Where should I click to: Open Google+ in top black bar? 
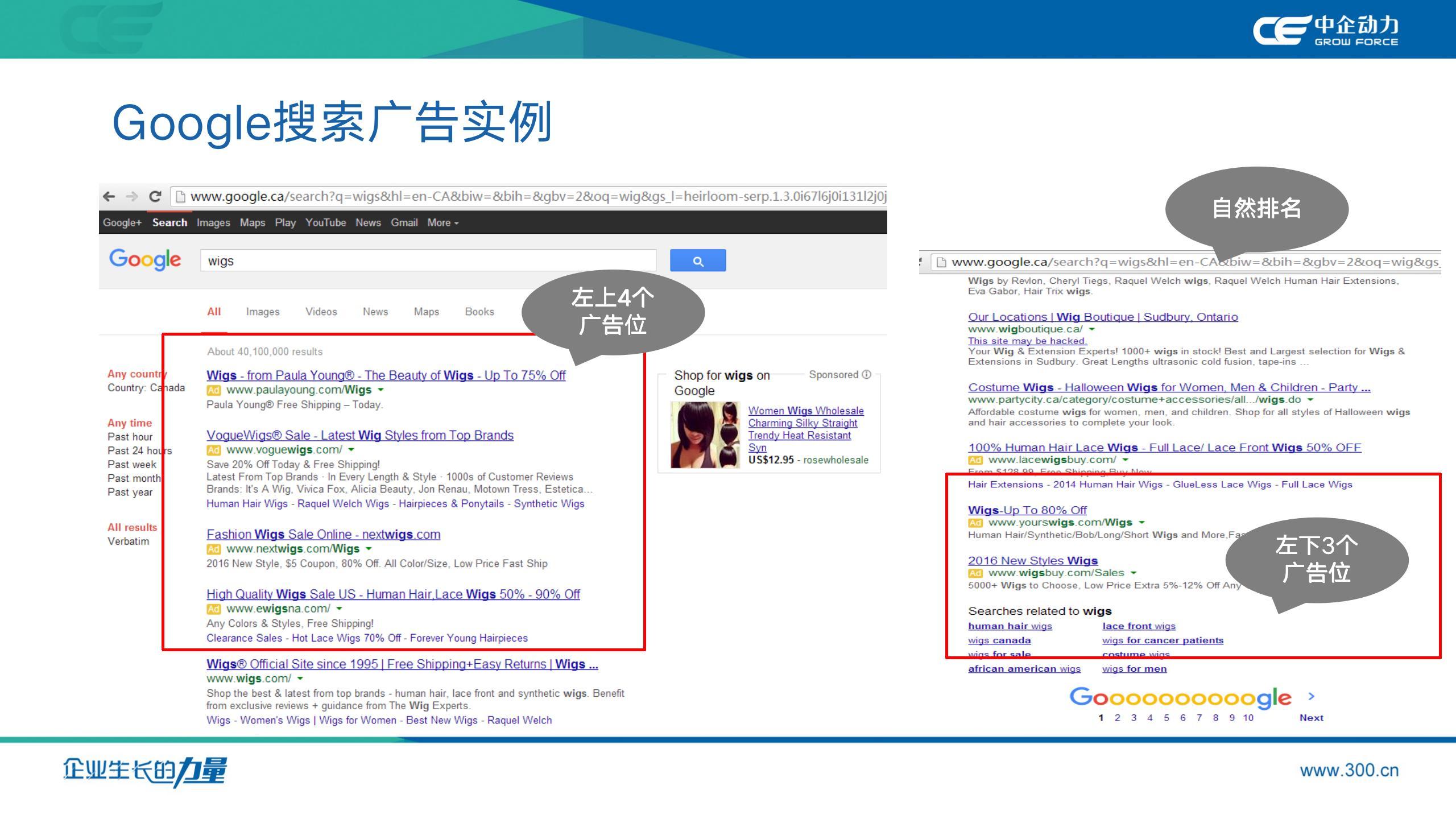[x=122, y=223]
